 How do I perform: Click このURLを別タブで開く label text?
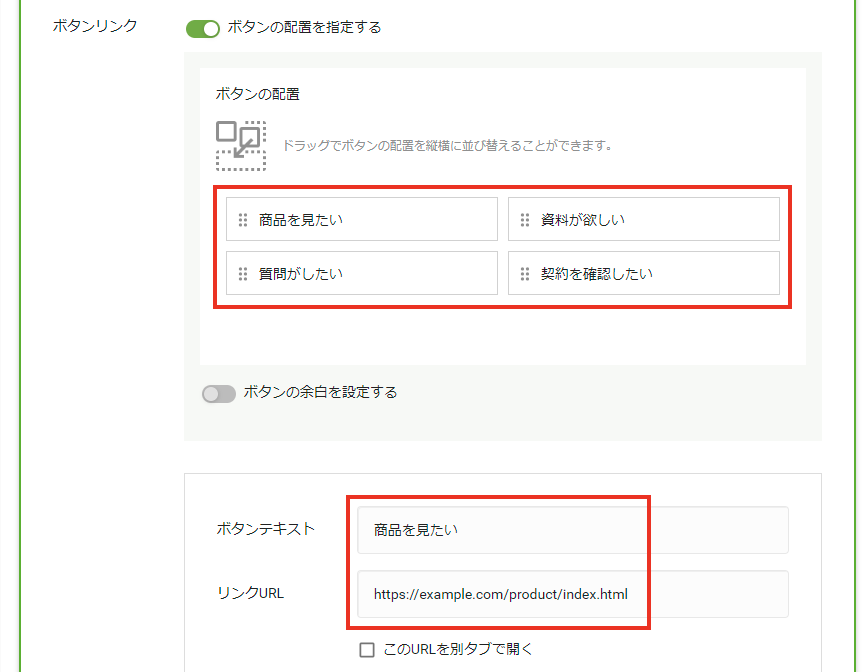(458, 649)
